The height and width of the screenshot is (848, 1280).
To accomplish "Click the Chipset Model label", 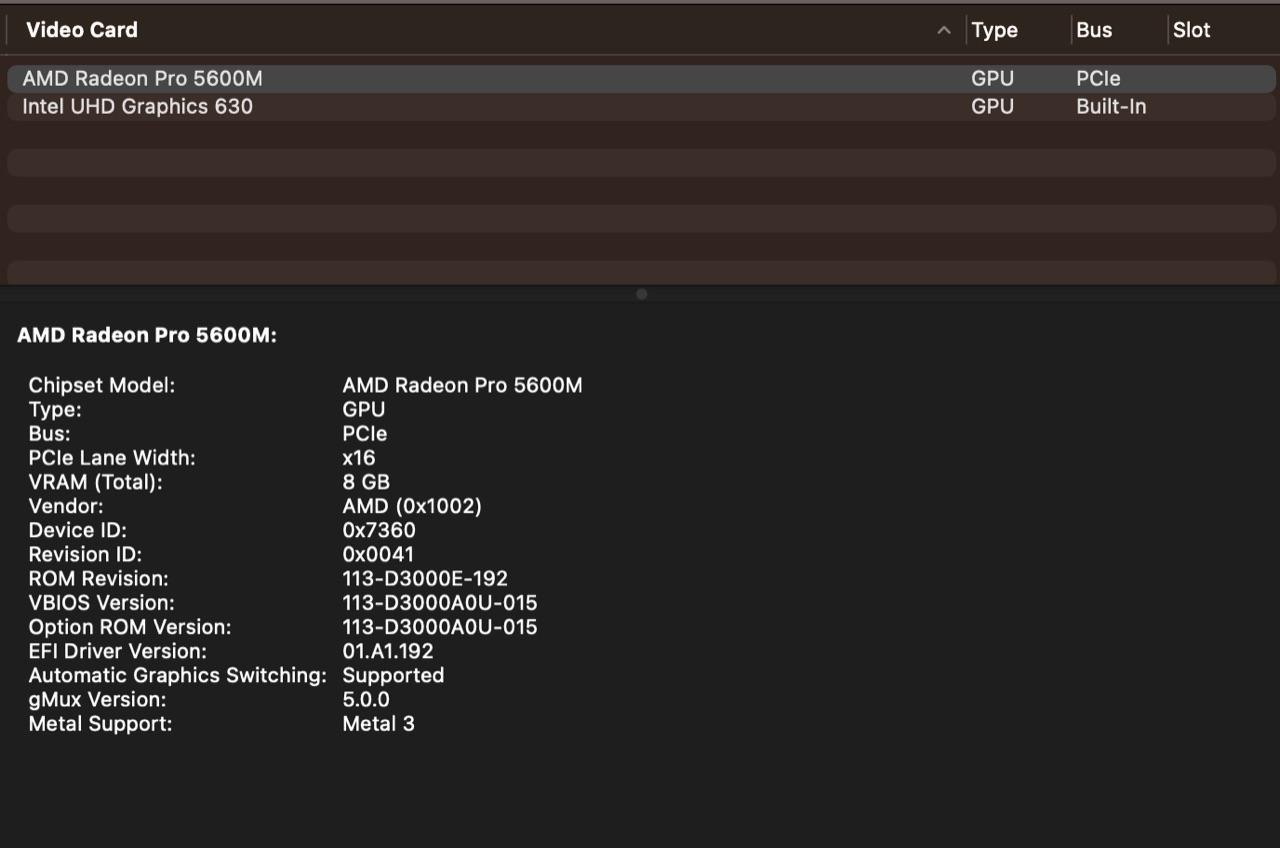I will 102,385.
